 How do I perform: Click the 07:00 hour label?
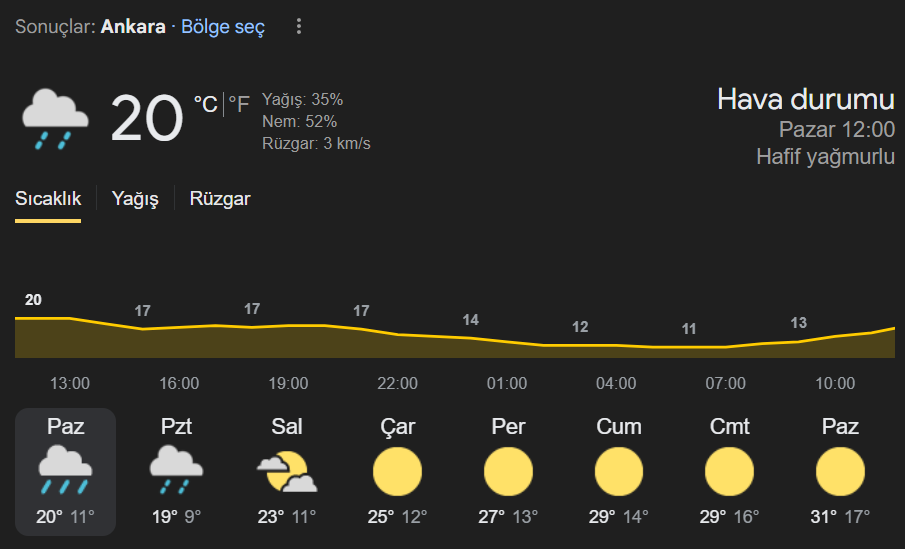[726, 383]
